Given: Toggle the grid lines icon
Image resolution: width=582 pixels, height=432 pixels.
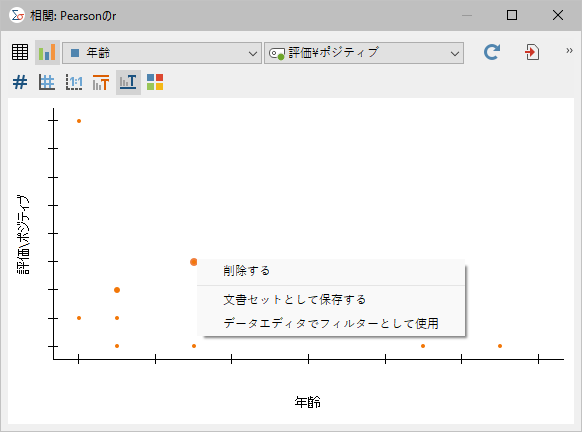Looking at the screenshot, I should pos(47,82).
